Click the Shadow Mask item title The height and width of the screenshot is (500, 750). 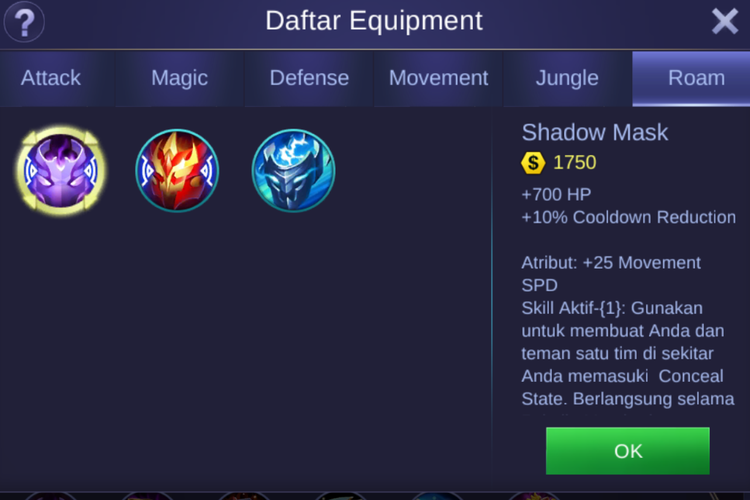595,133
